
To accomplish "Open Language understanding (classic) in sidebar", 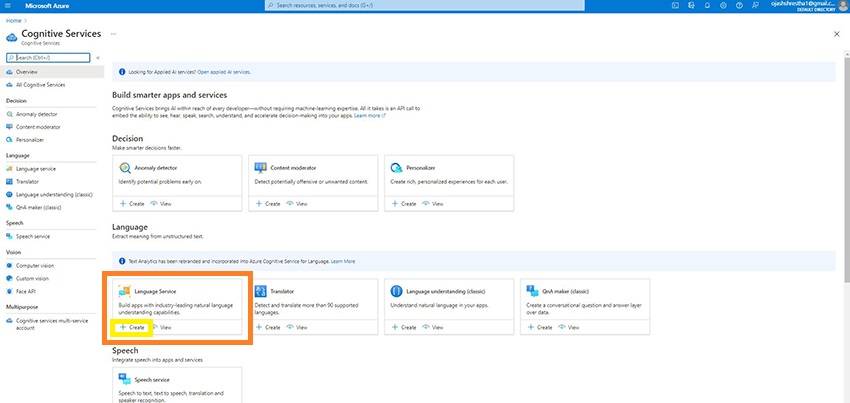I will tap(52, 194).
